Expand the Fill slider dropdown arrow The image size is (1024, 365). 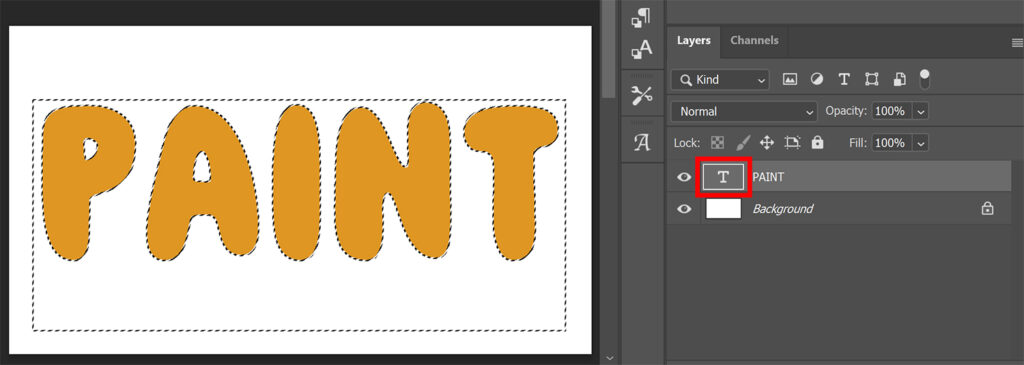[x=921, y=143]
